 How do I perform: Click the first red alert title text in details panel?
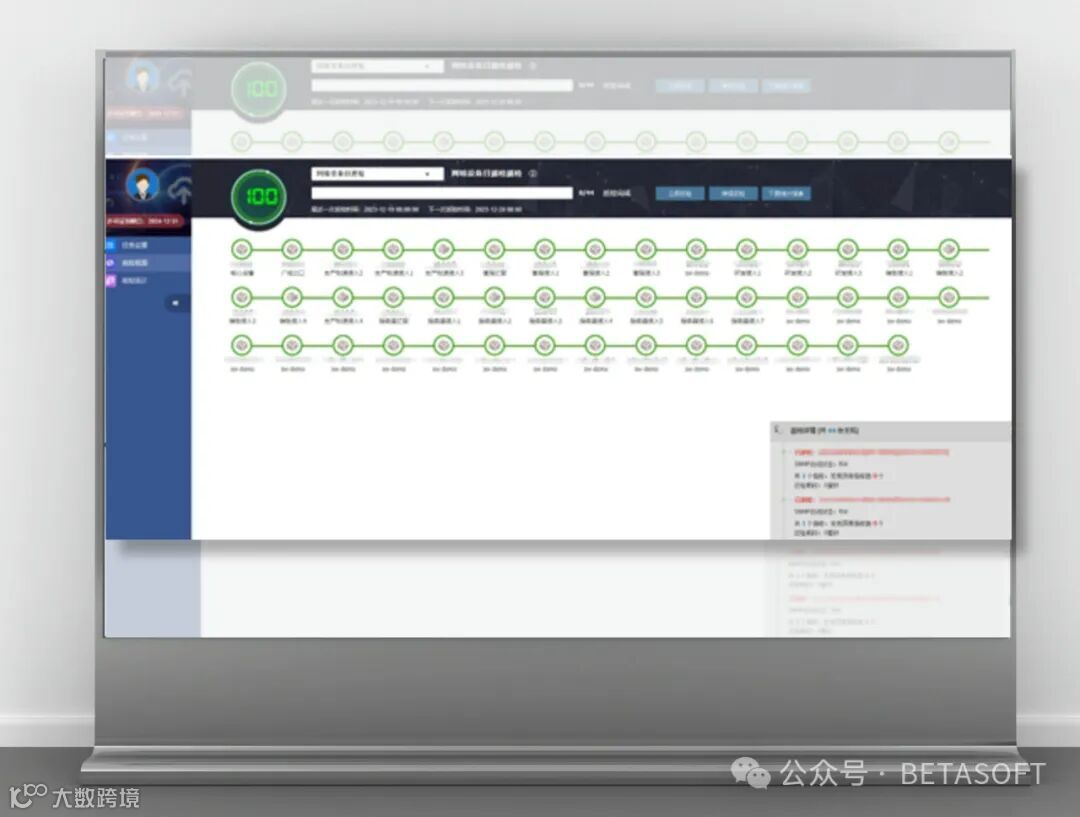[x=872, y=453]
